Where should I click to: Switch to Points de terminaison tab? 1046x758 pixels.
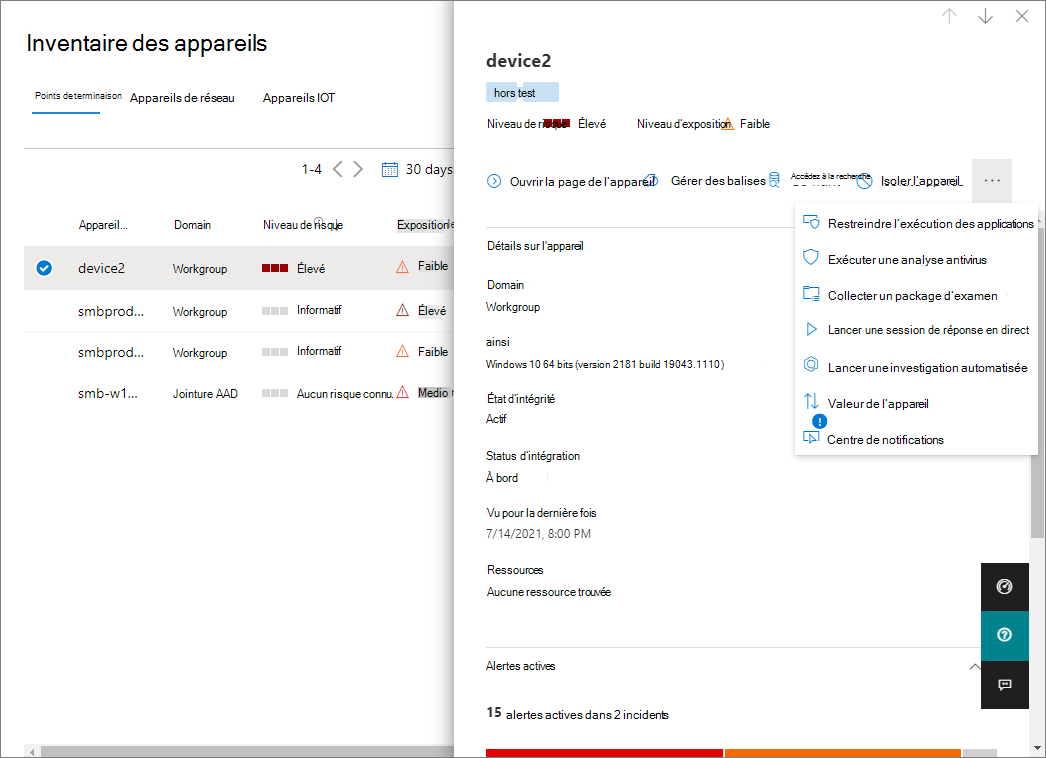click(78, 96)
